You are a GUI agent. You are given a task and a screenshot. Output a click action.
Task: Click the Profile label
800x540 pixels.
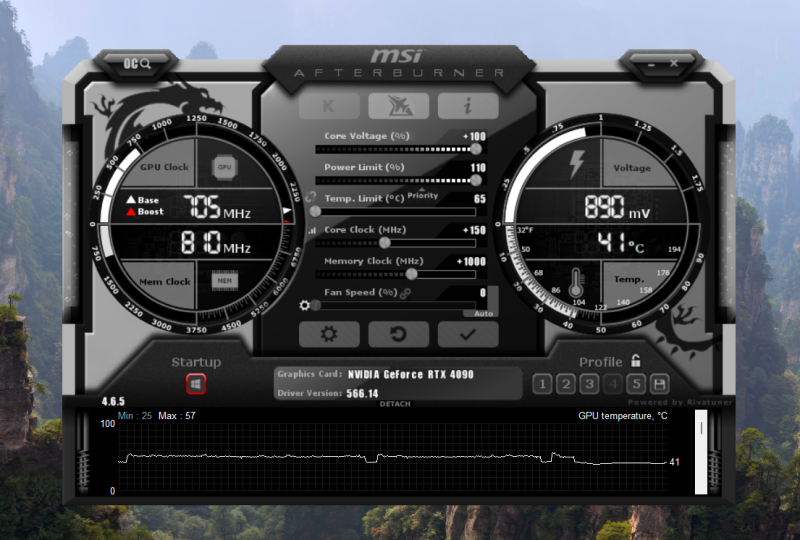(x=601, y=362)
